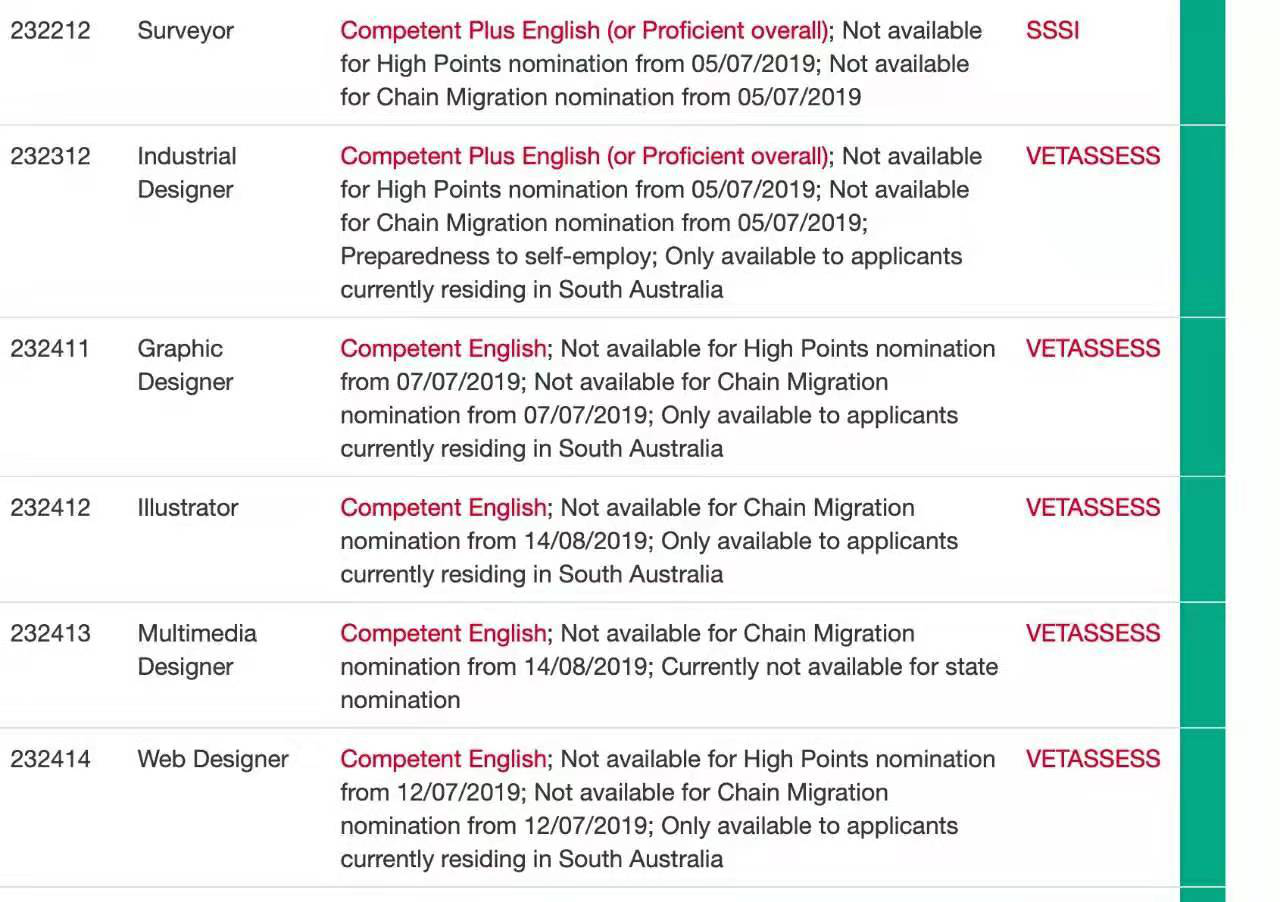Click occupation code 232312
The image size is (1280, 902).
pyautogui.click(x=50, y=157)
